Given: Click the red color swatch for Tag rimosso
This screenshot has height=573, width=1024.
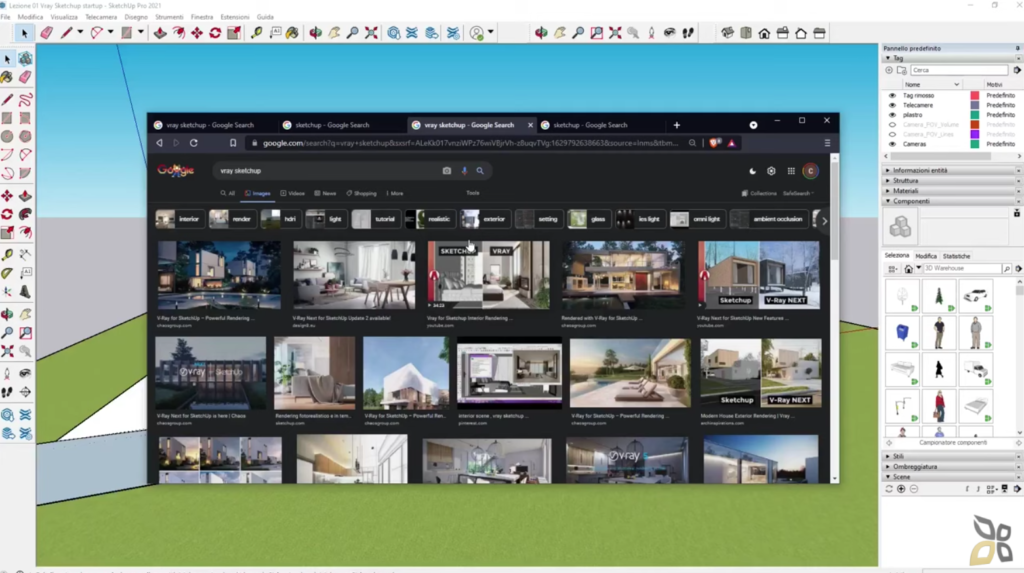Looking at the screenshot, I should (x=974, y=95).
